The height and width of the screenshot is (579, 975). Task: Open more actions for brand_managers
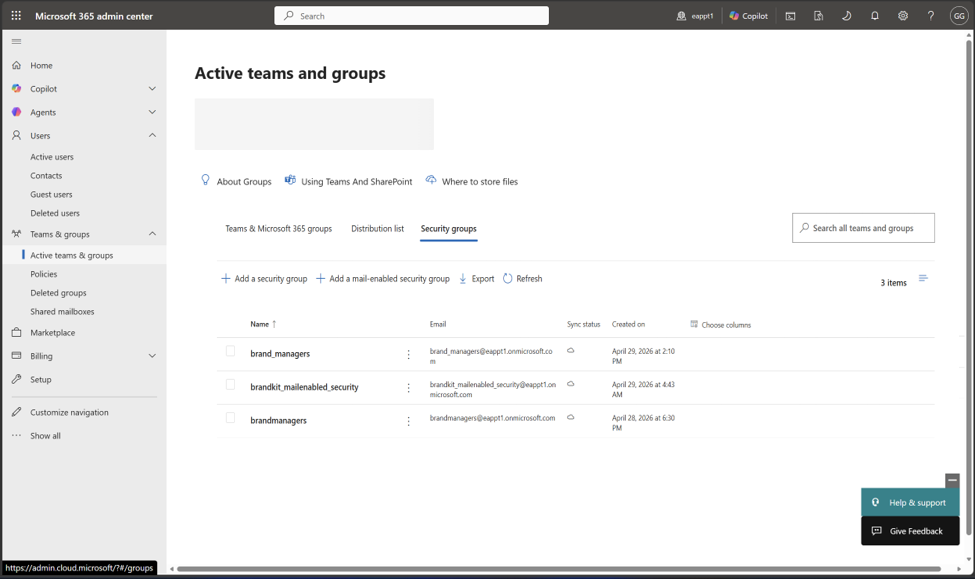pos(409,354)
